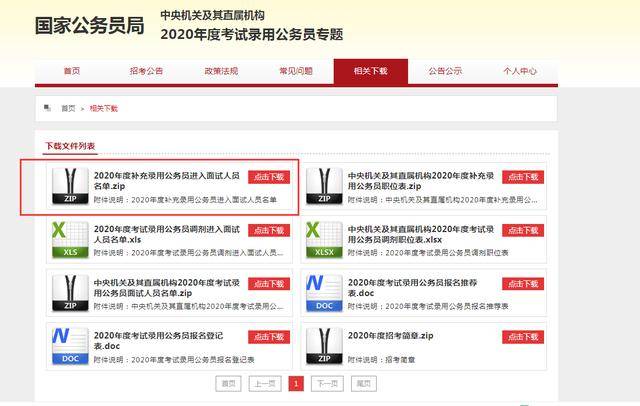Click file name 2020年度考试录用公务员报名登记表.doc

coord(158,341)
